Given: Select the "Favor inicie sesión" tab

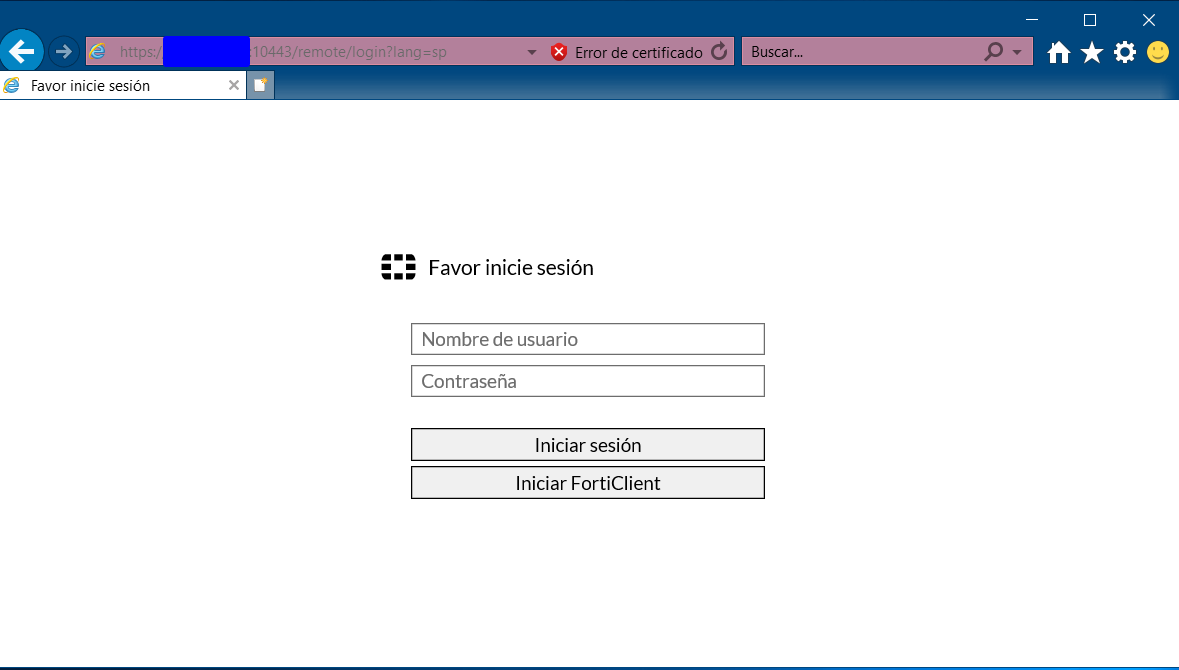Looking at the screenshot, I should (110, 86).
